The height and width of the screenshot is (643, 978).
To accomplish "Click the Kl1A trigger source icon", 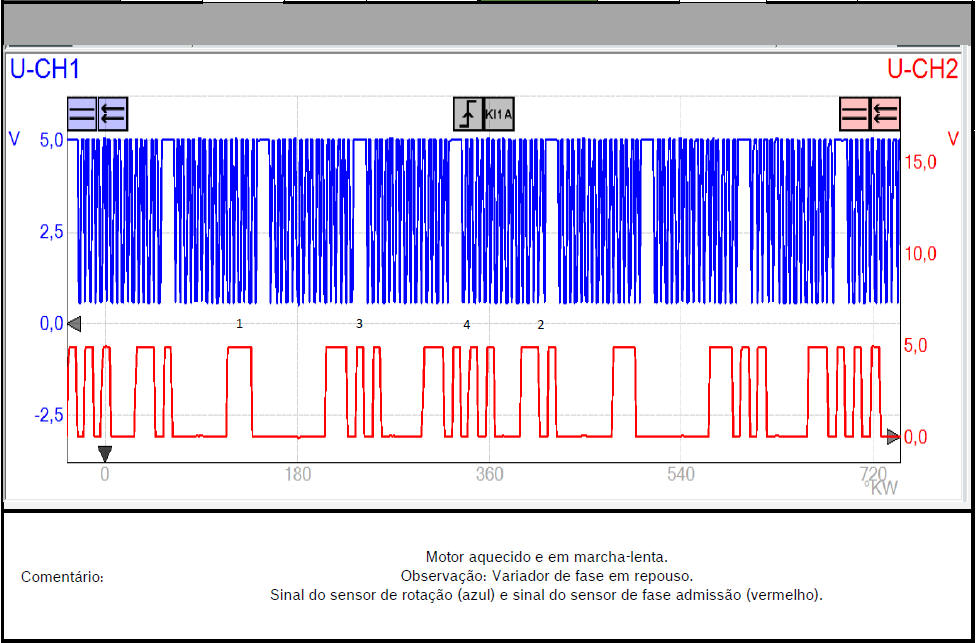I will (499, 114).
